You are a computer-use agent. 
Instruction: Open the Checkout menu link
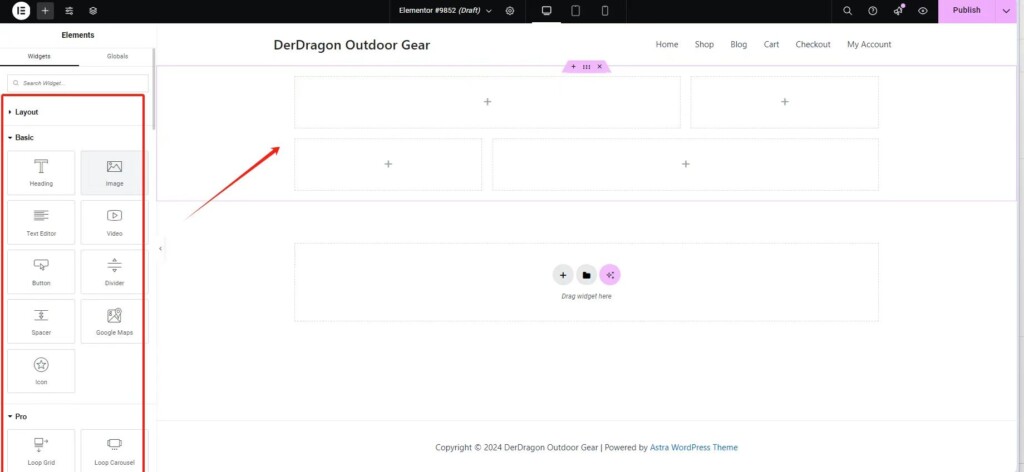813,44
